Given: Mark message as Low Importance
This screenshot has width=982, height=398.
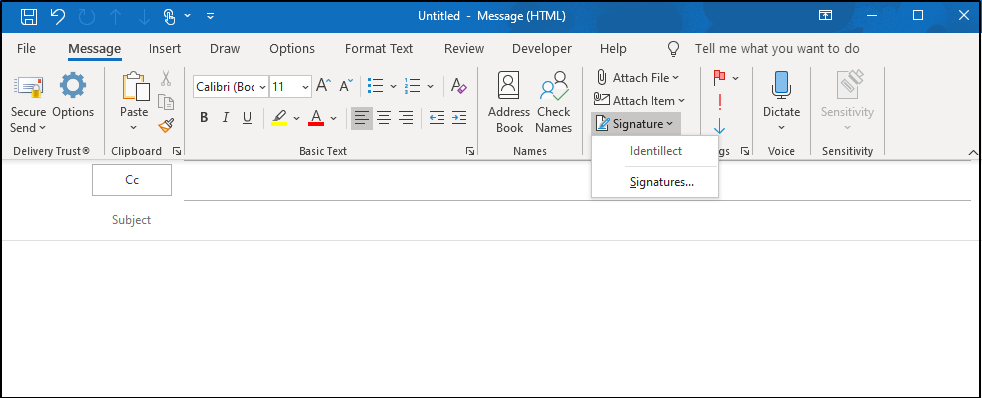Looking at the screenshot, I should tap(720, 127).
